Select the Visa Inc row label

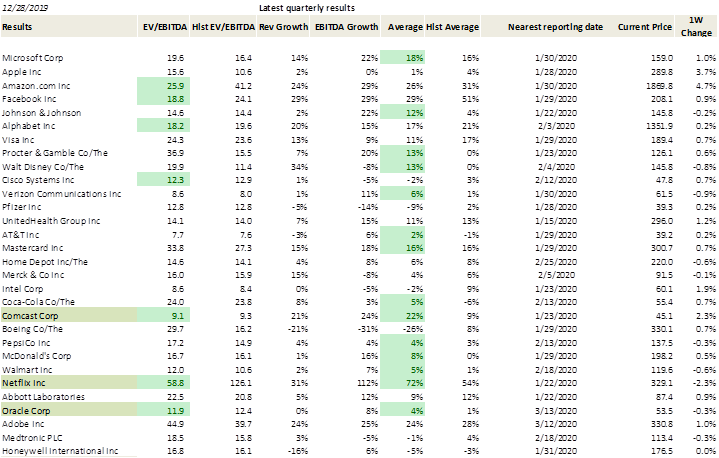coord(18,140)
